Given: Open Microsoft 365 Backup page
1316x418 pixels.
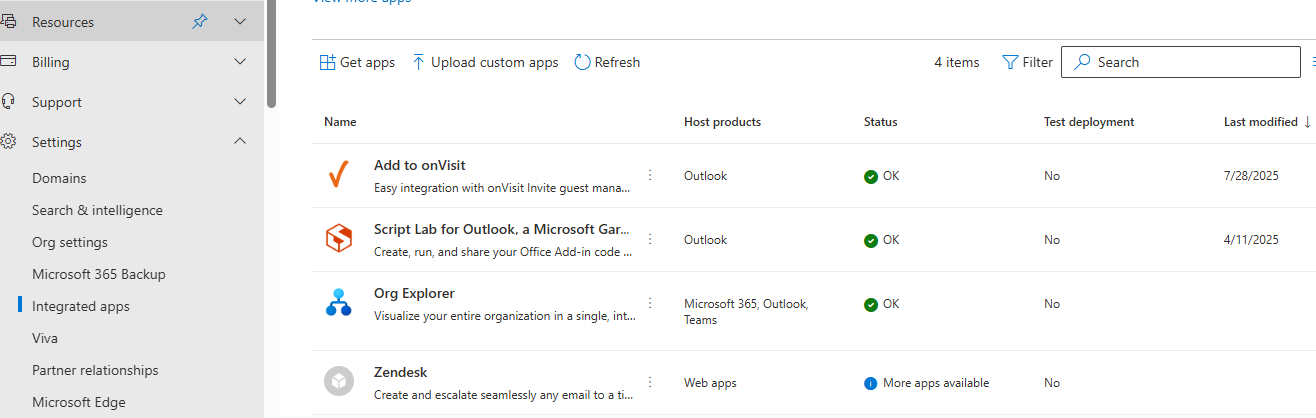Looking at the screenshot, I should tap(99, 274).
